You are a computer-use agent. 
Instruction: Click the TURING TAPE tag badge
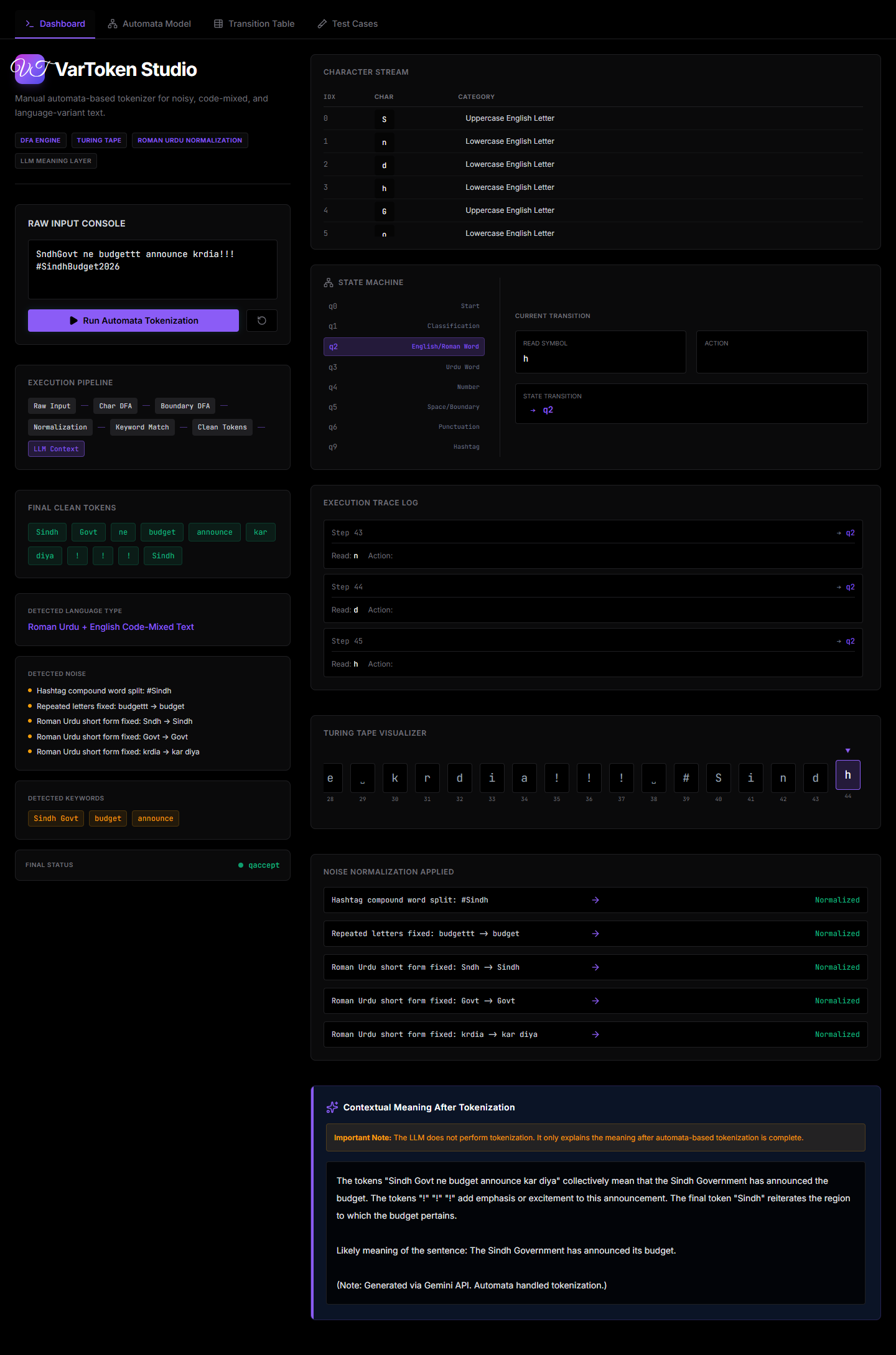coord(99,141)
